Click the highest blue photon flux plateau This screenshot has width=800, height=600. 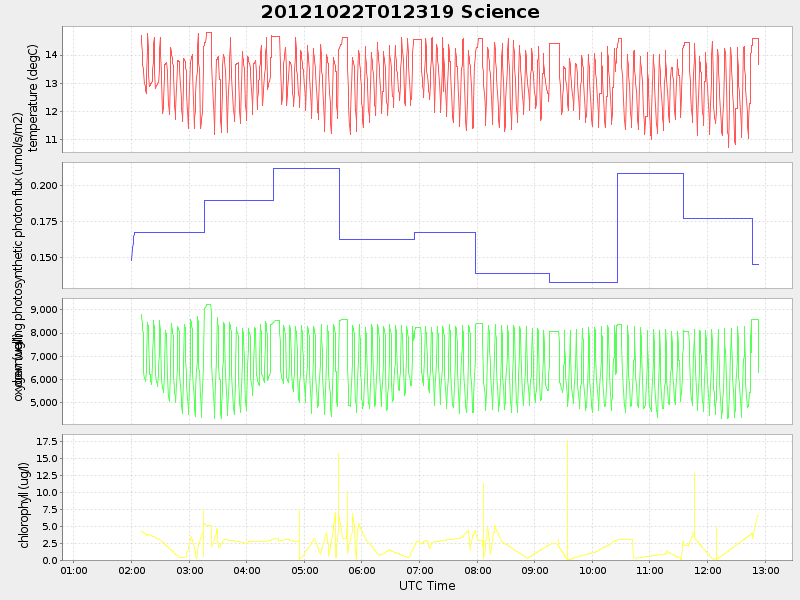click(x=307, y=168)
